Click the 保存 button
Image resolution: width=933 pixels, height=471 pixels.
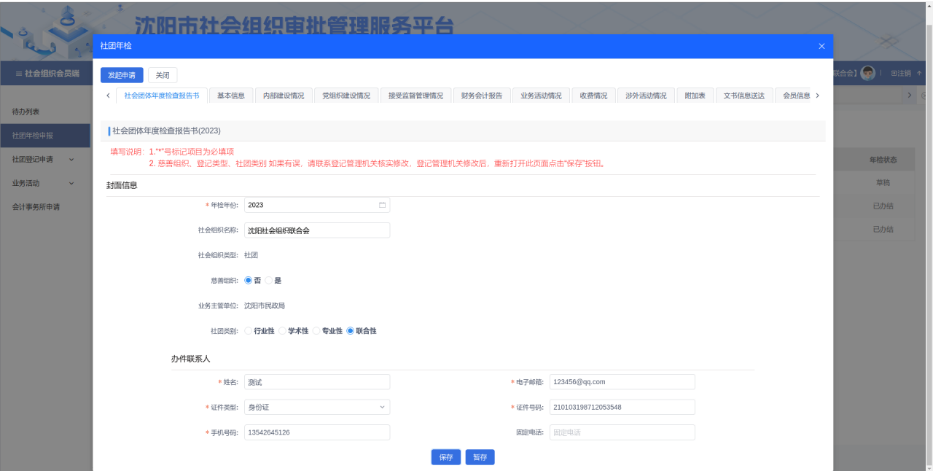click(x=446, y=457)
